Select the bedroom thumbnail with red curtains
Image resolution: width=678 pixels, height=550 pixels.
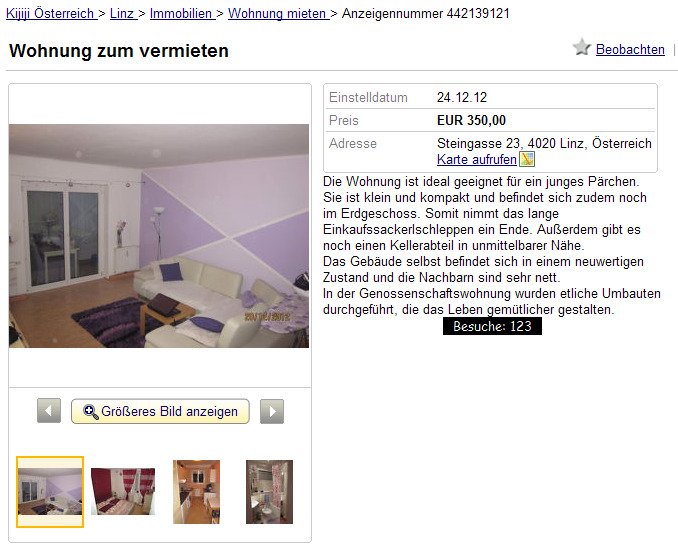(x=123, y=492)
